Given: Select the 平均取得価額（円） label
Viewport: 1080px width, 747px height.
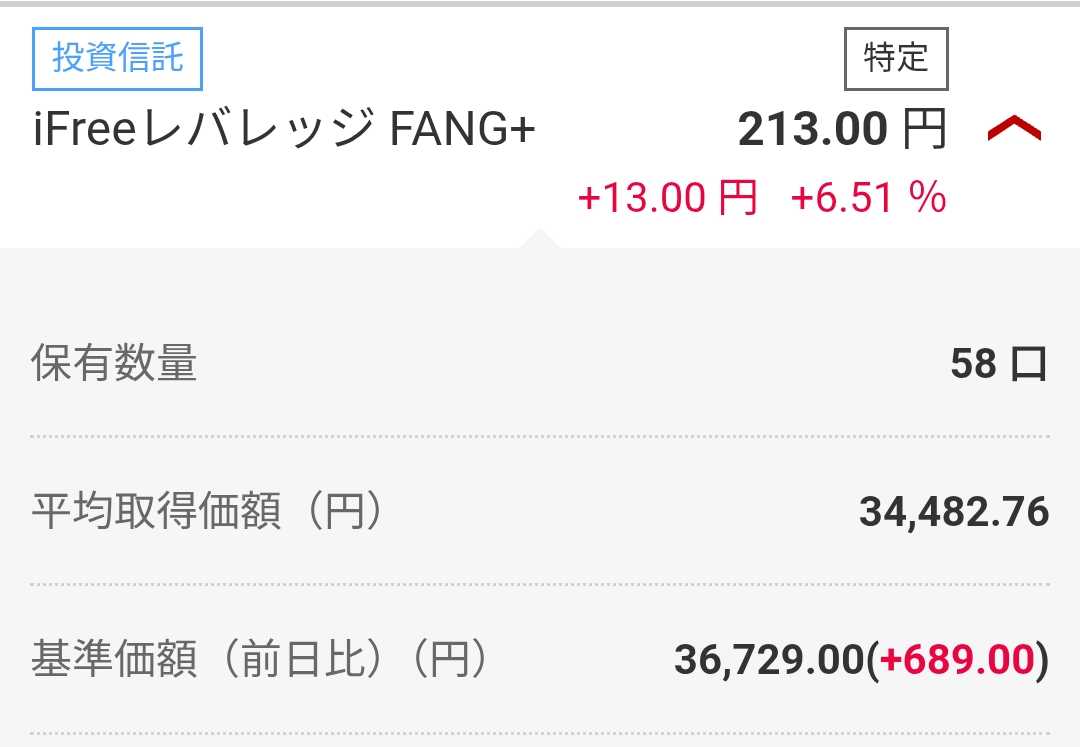Looking at the screenshot, I should [207, 512].
